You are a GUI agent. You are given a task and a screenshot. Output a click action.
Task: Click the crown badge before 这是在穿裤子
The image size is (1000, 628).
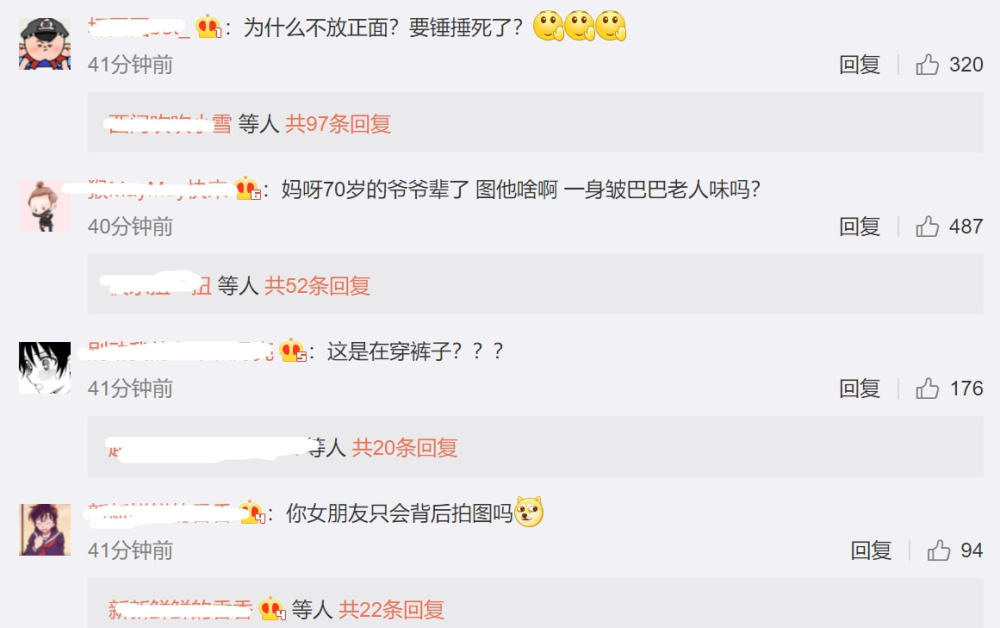pos(293,351)
